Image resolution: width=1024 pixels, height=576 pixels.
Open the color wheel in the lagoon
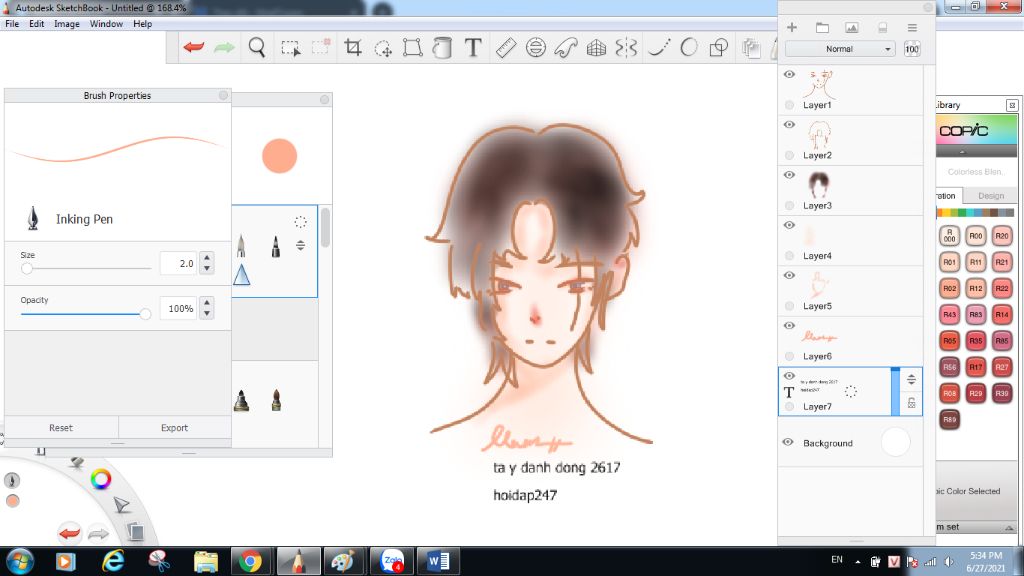click(x=101, y=479)
